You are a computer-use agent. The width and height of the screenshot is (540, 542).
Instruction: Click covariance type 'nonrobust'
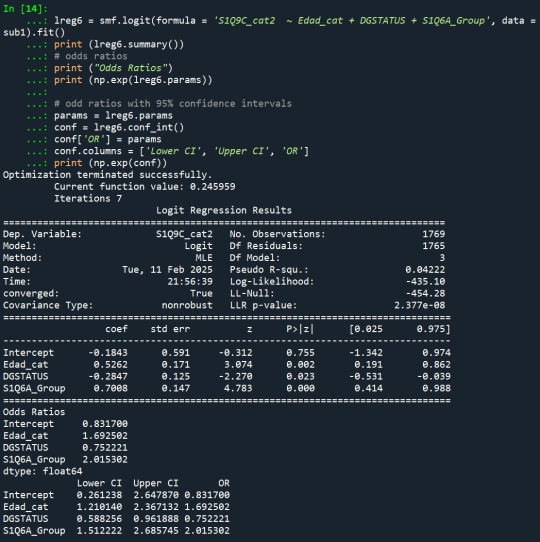pyautogui.click(x=187, y=305)
